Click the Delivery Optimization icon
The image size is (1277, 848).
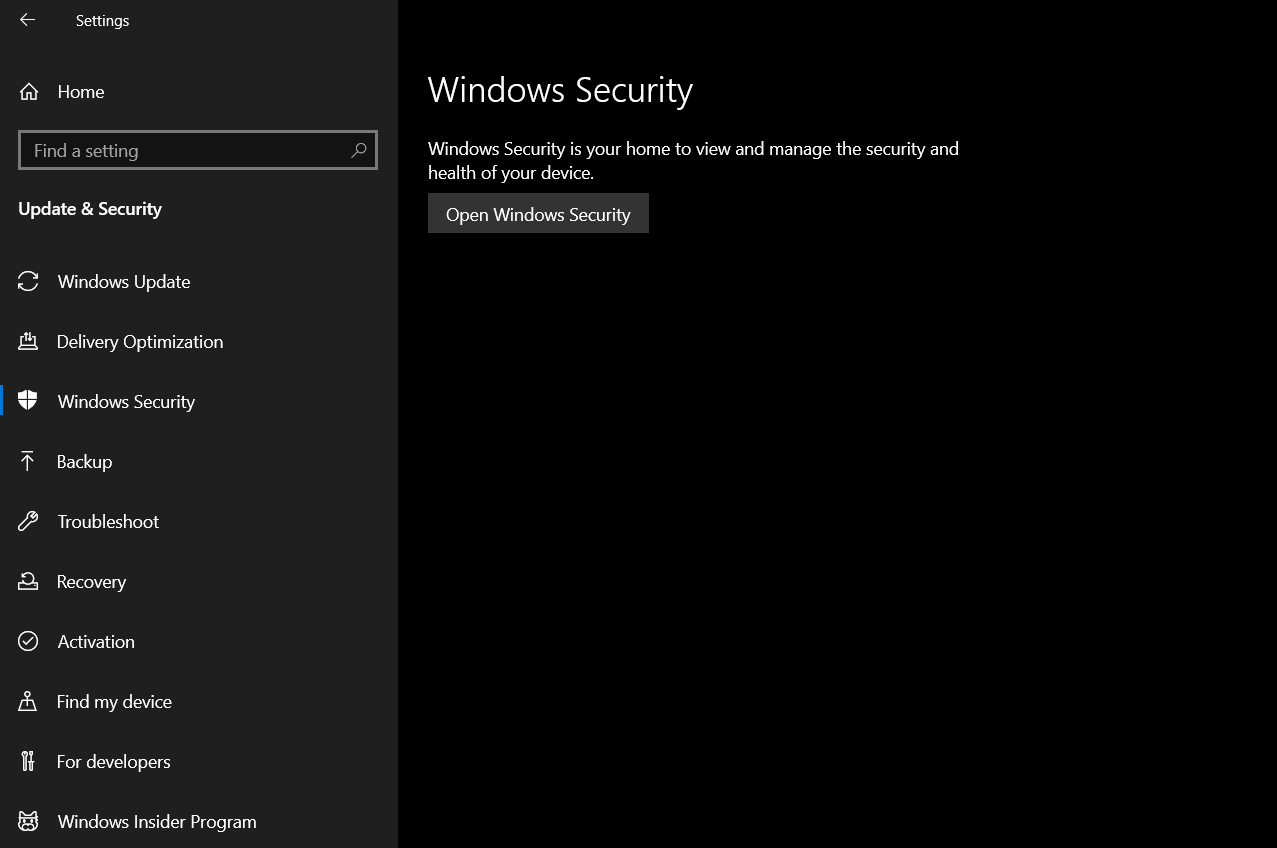point(28,342)
